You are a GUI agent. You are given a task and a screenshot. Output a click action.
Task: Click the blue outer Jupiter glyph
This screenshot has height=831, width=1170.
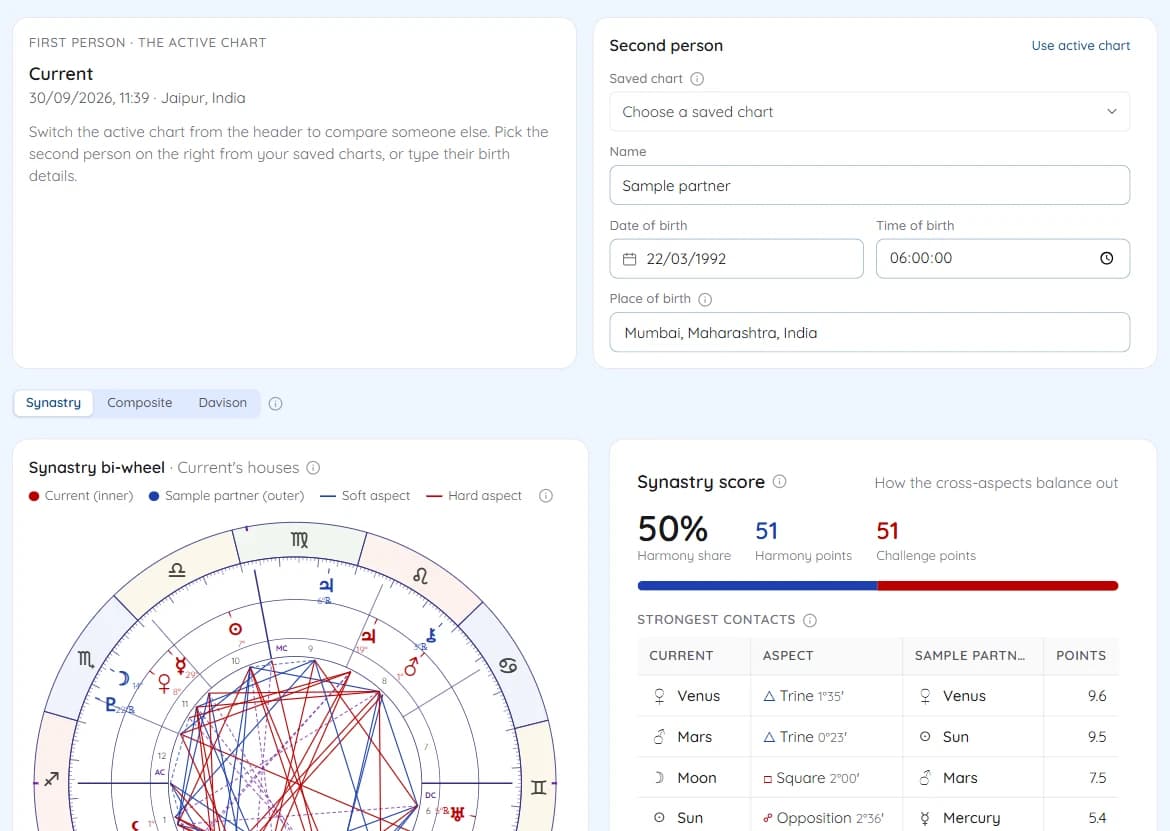click(326, 585)
